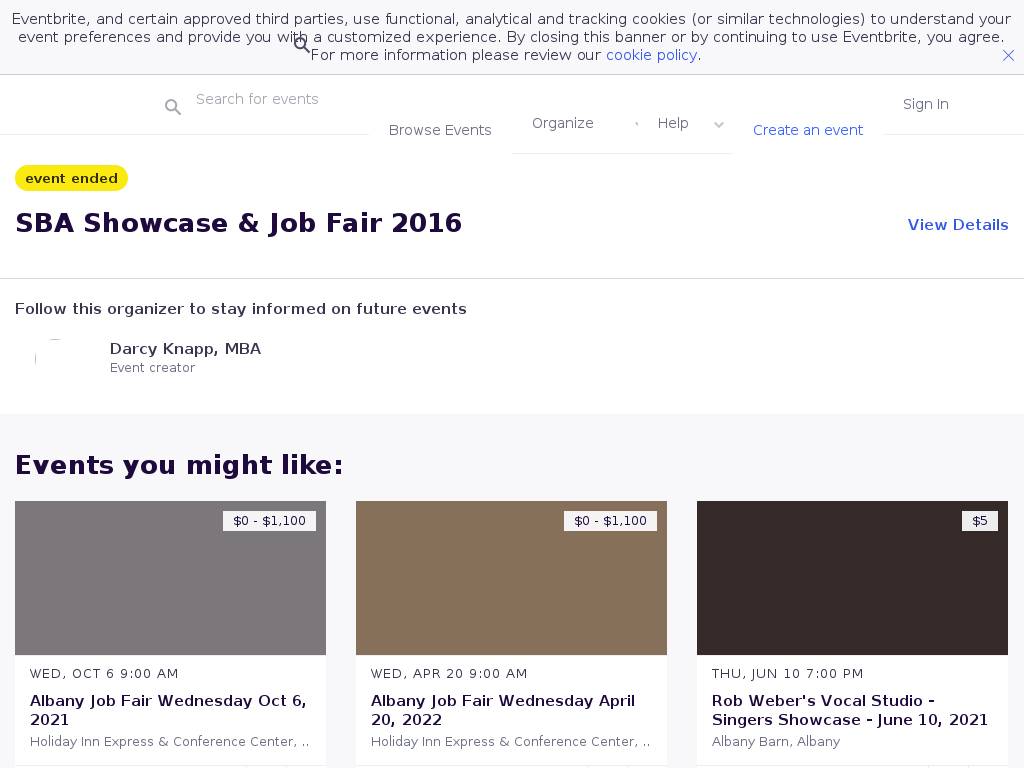The width and height of the screenshot is (1024, 768).
Task: Dismiss the cookie banner with the X
Action: pos(1008,56)
